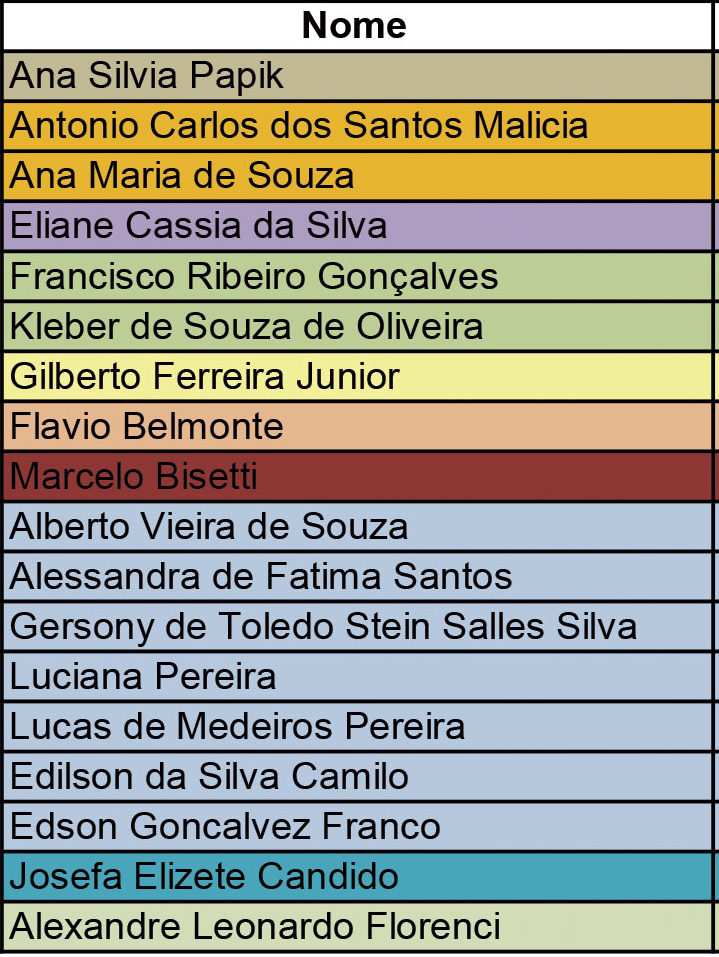Select Alessandra de Fatima Santos cell
Image resolution: width=719 pixels, height=957 pixels.
coord(260,577)
